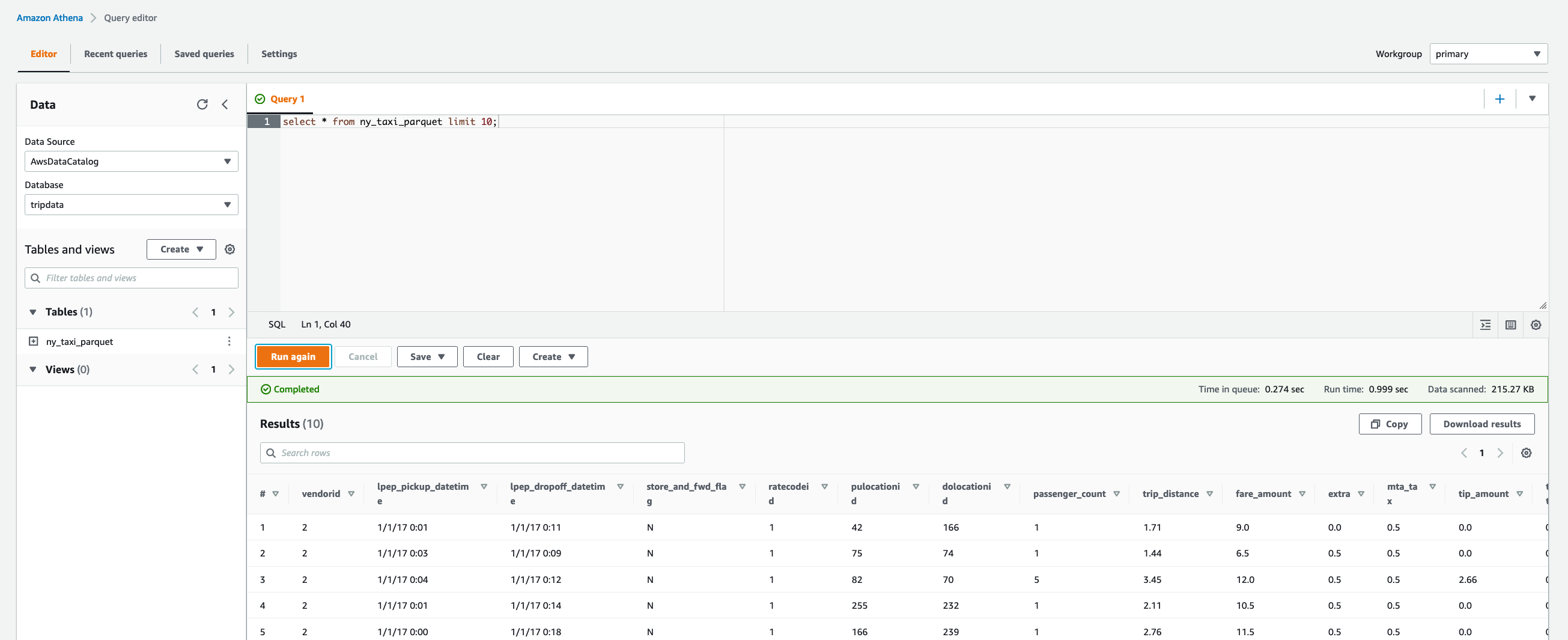Grab the editor resize handle
Image resolution: width=1568 pixels, height=640 pixels.
tap(1542, 306)
